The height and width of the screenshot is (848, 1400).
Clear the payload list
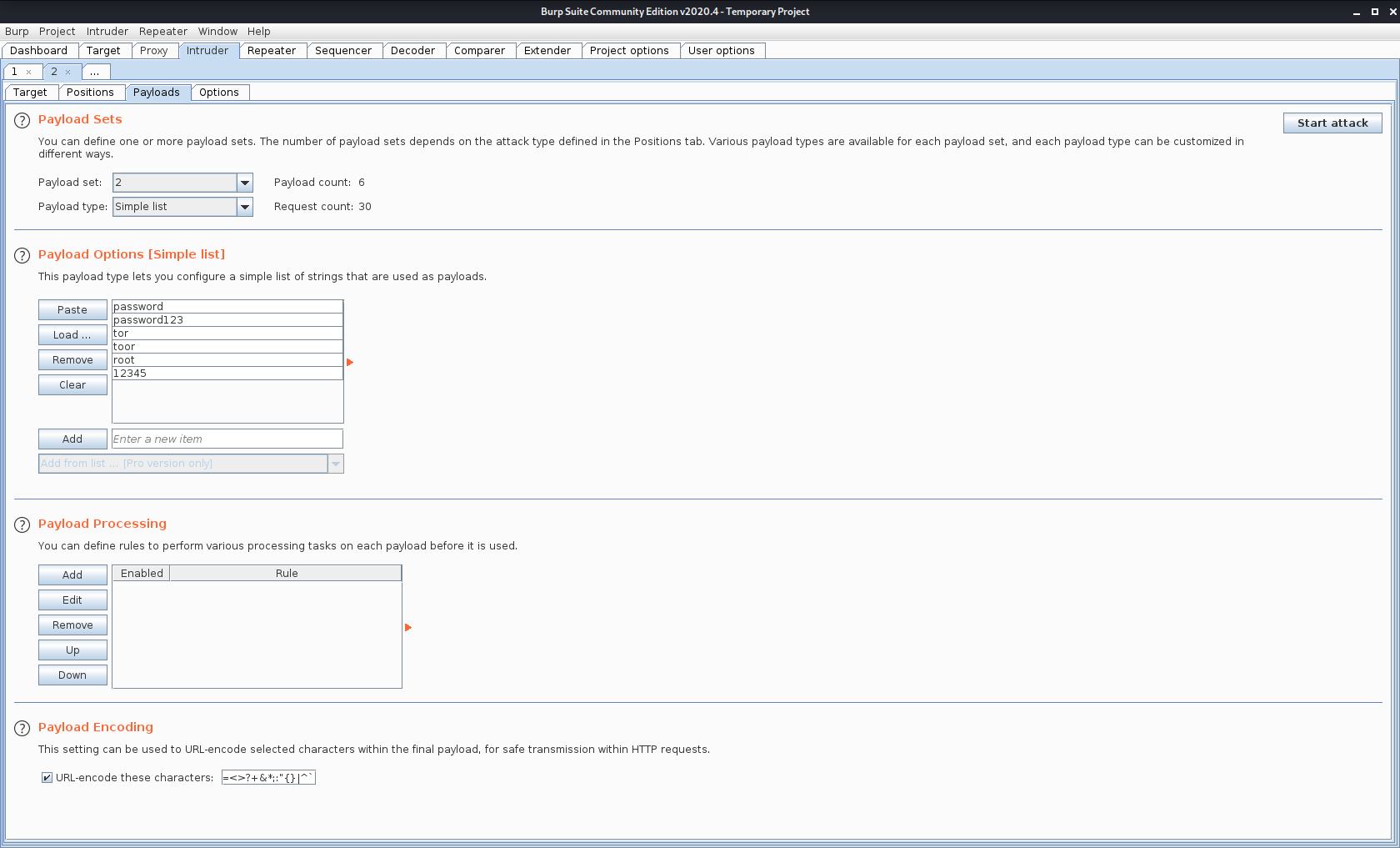(72, 385)
